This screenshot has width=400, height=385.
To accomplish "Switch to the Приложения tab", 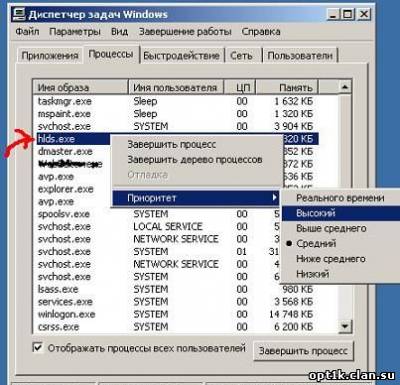I will coord(50,55).
